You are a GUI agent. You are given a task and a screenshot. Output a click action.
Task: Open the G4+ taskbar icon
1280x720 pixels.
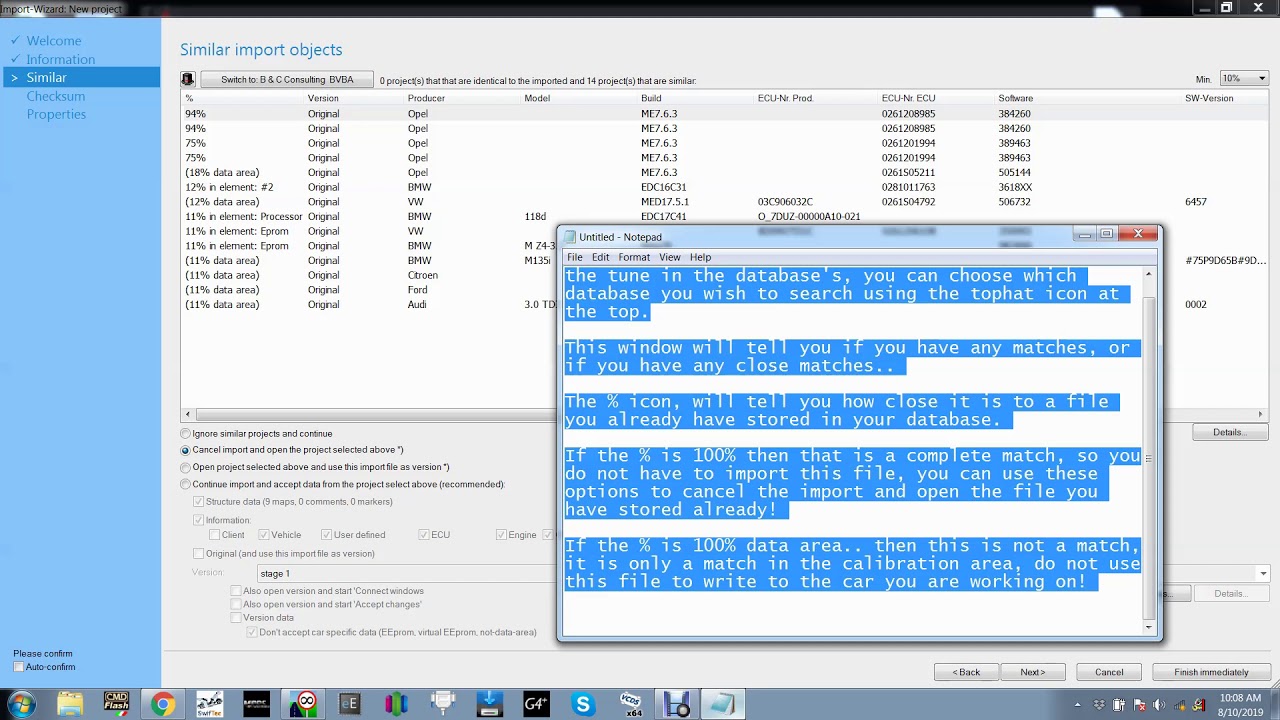[x=536, y=704]
